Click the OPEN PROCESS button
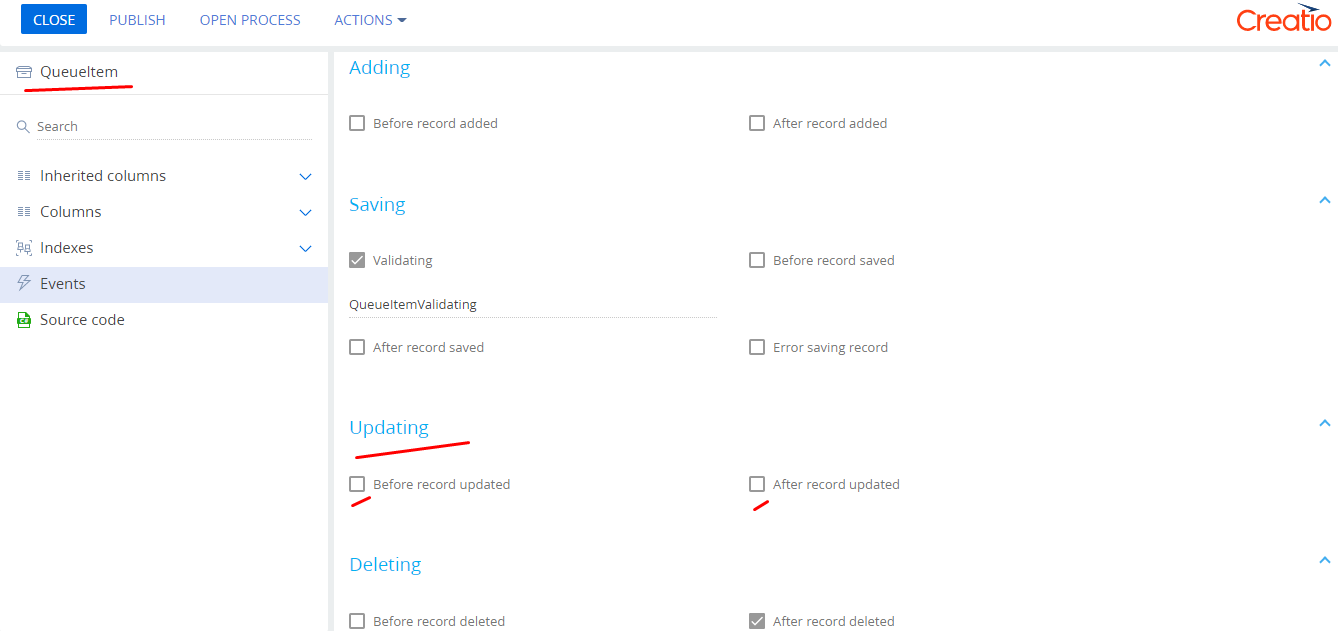The width and height of the screenshot is (1338, 631). (250, 20)
